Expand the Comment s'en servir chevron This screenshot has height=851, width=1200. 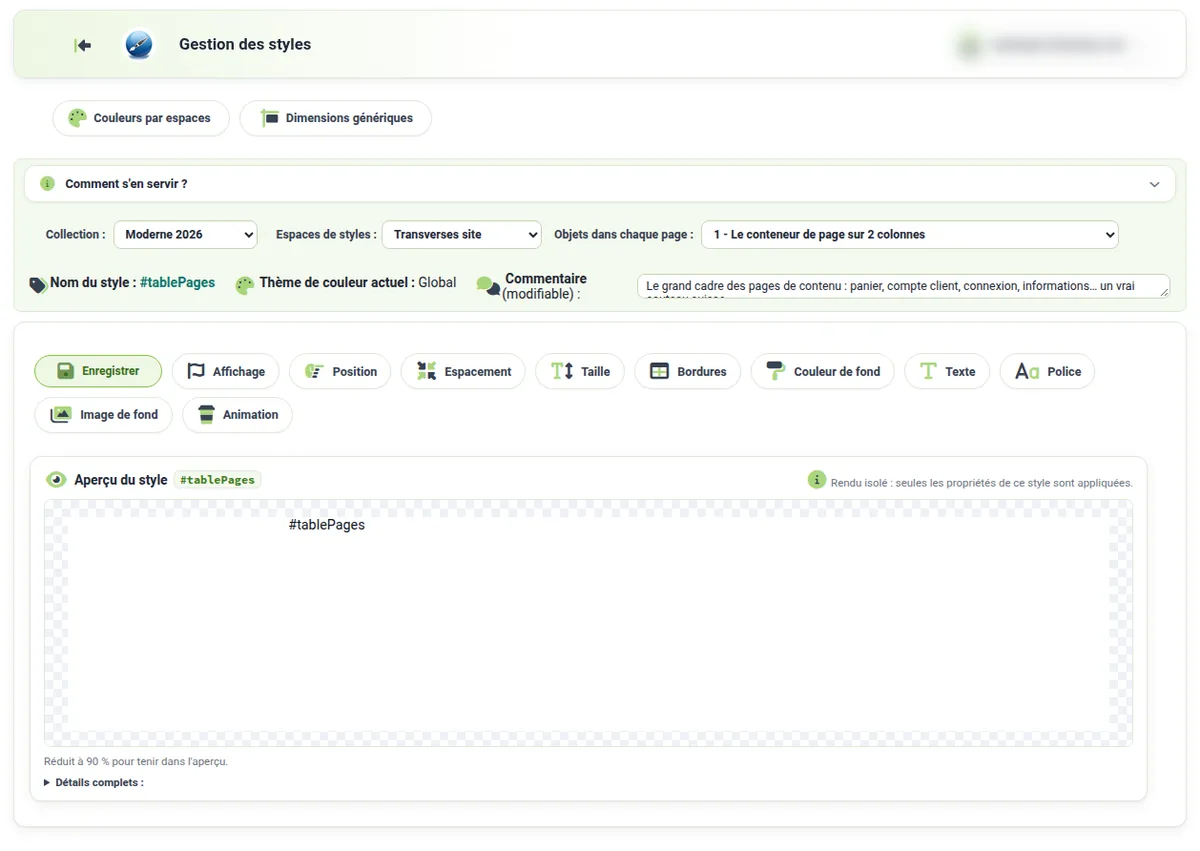pos(1155,185)
